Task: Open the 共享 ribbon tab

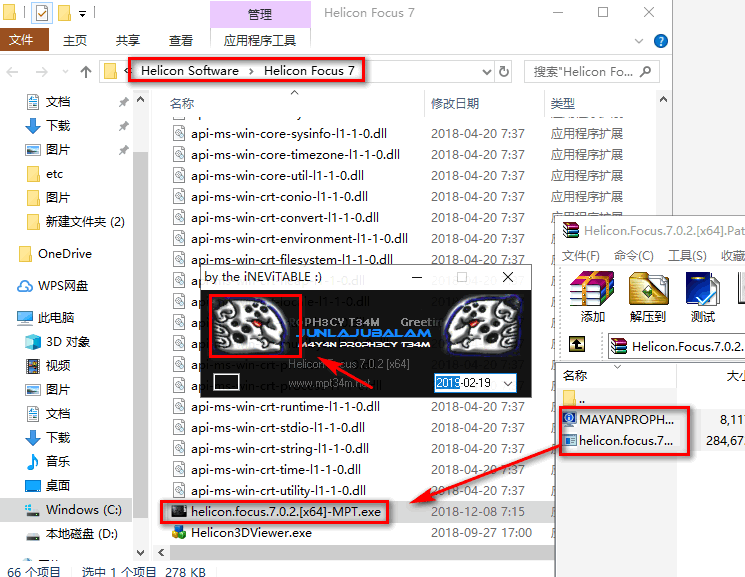Action: pos(128,40)
